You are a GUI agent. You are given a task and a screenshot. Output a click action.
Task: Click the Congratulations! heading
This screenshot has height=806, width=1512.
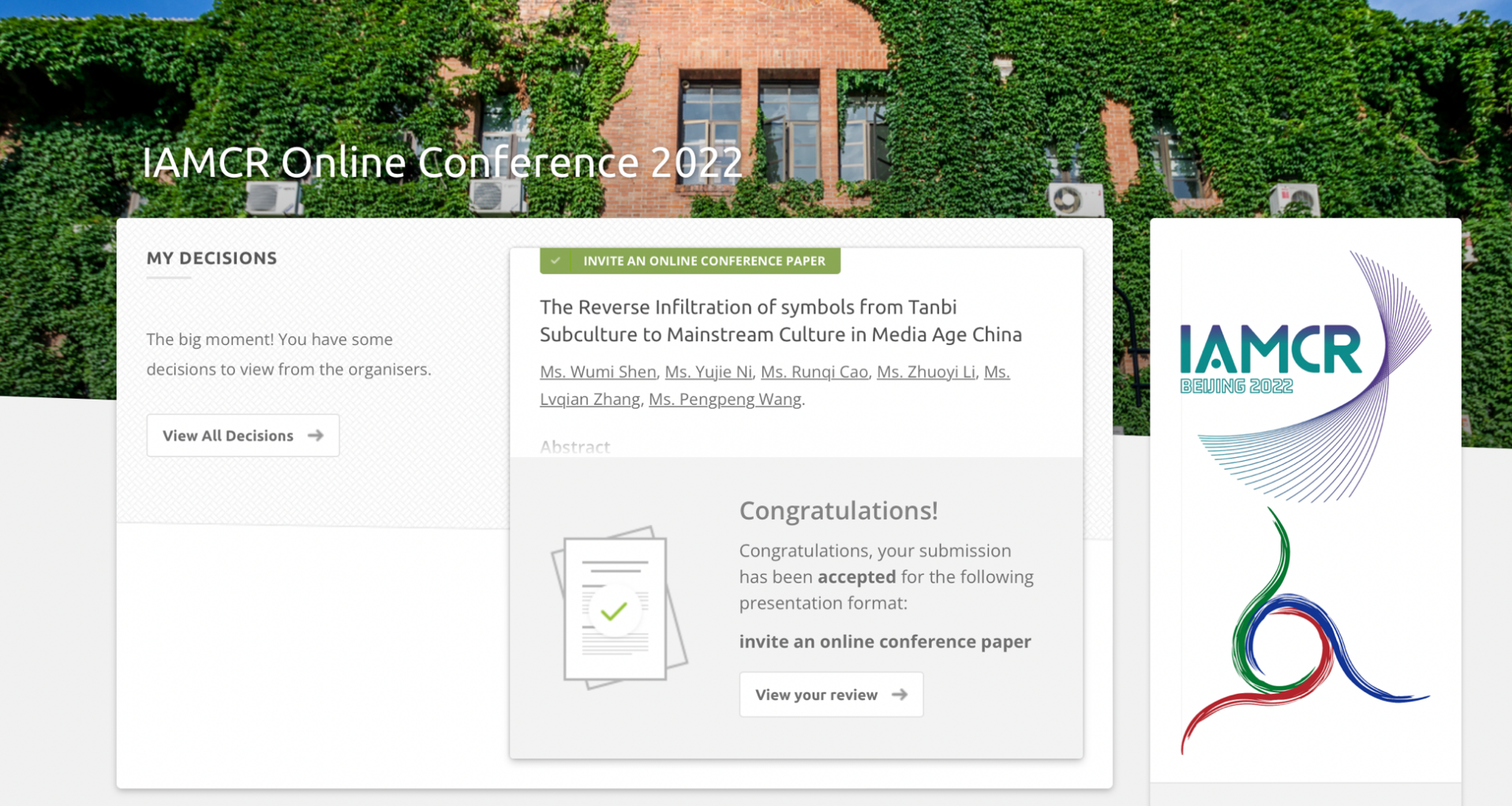[x=838, y=511]
